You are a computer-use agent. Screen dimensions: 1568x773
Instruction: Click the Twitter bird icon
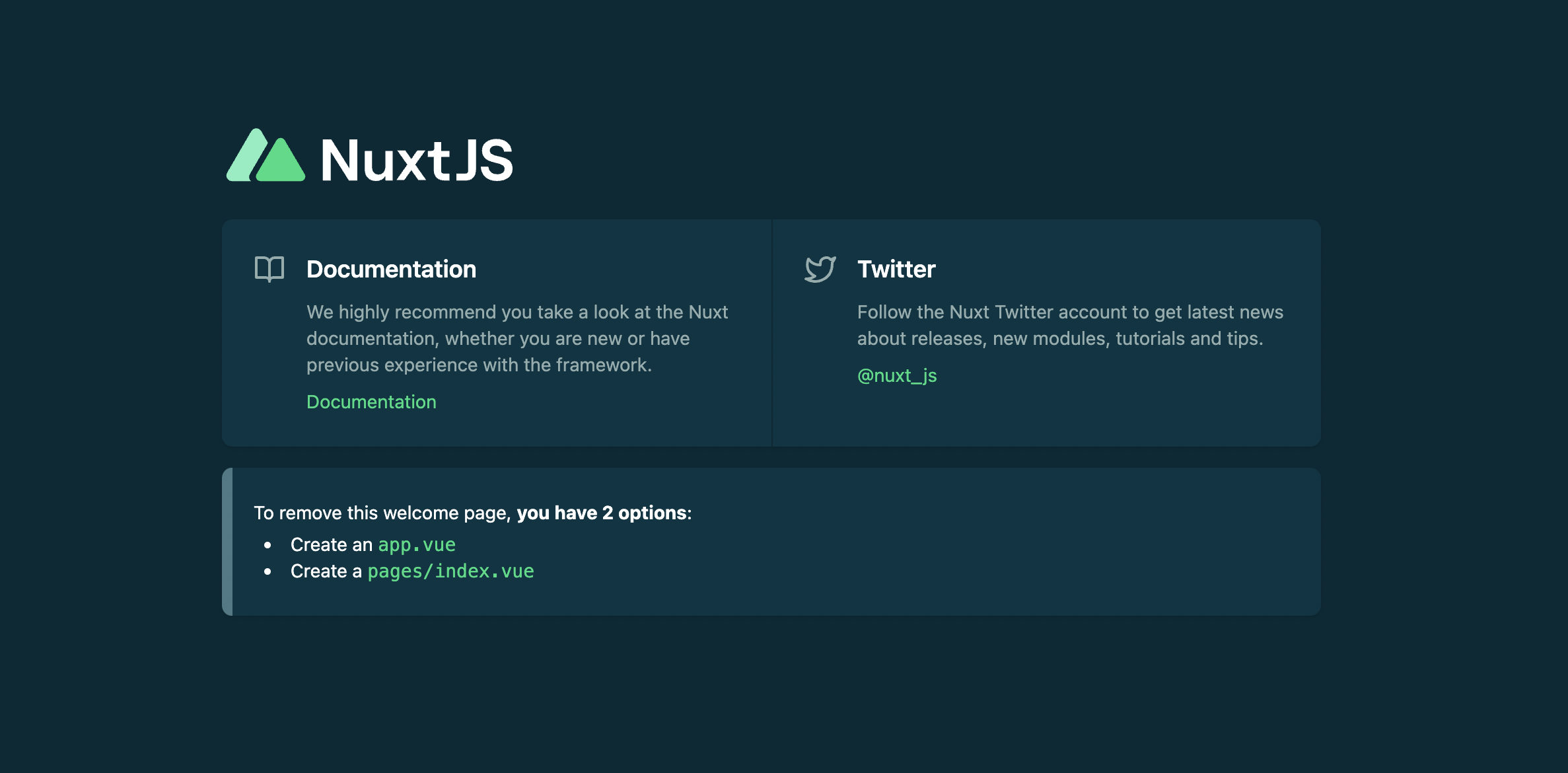point(820,269)
